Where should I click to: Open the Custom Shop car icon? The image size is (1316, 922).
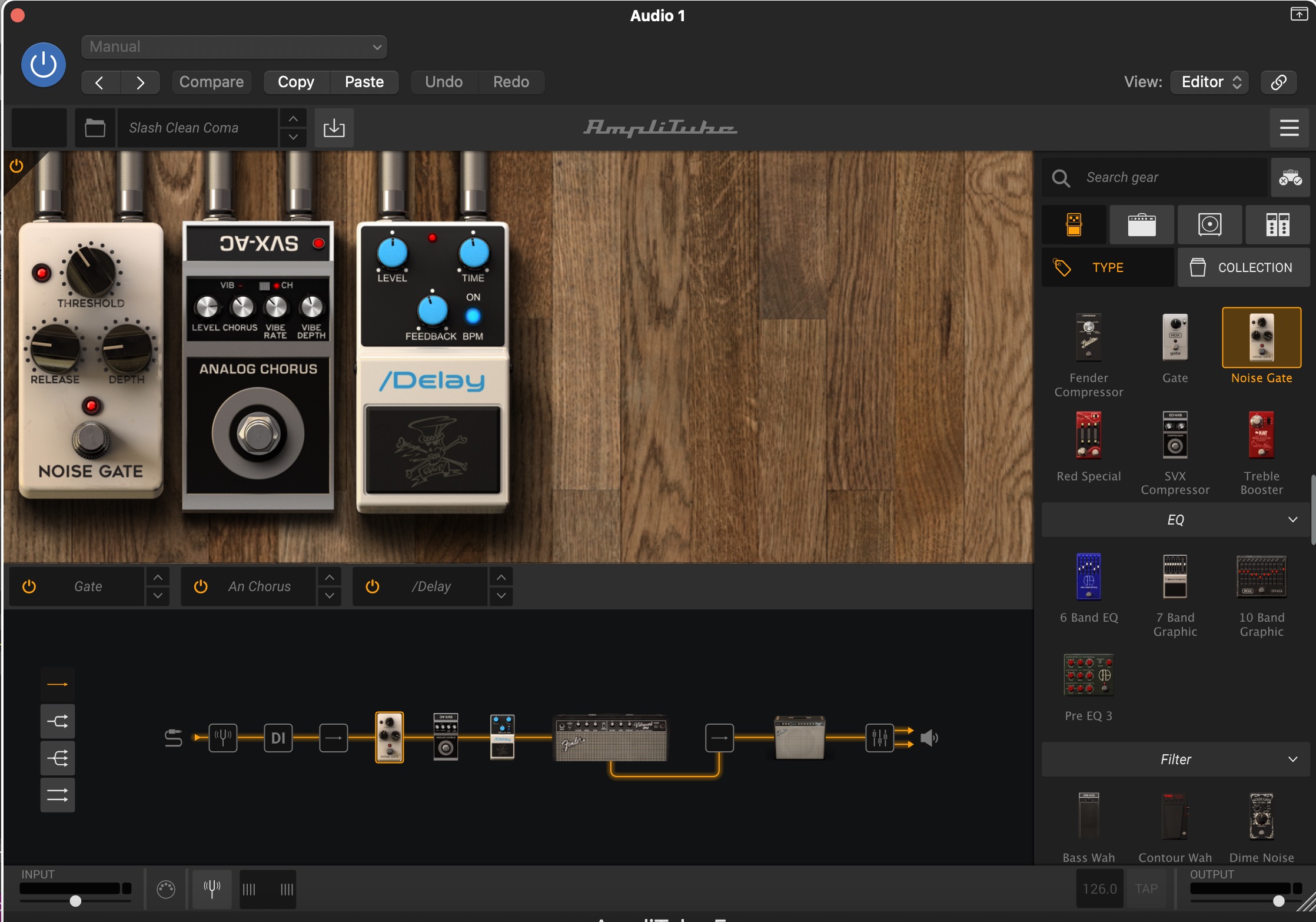(x=1290, y=177)
